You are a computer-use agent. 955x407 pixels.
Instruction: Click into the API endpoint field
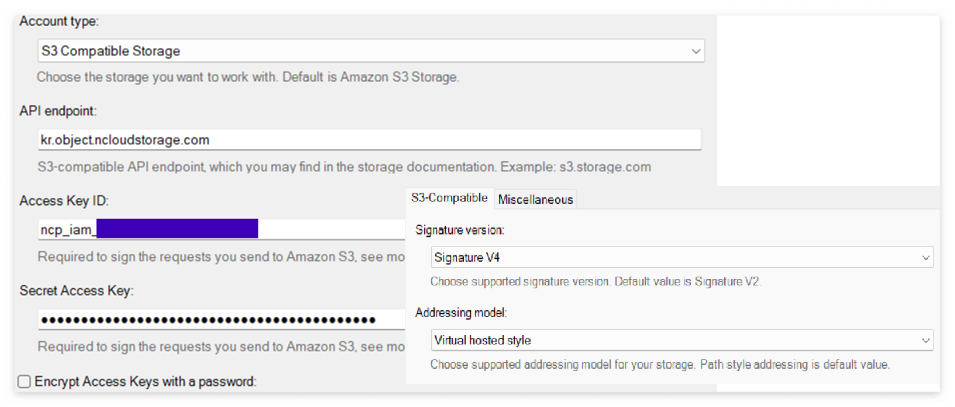point(368,140)
